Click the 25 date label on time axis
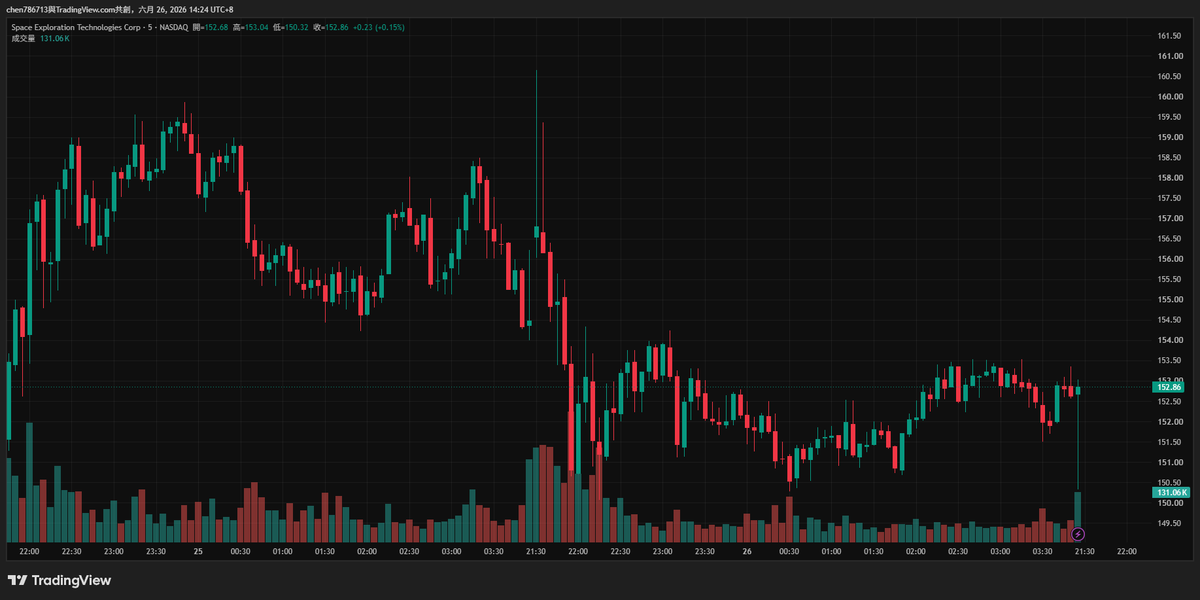This screenshot has height=600, width=1200. pos(198,551)
